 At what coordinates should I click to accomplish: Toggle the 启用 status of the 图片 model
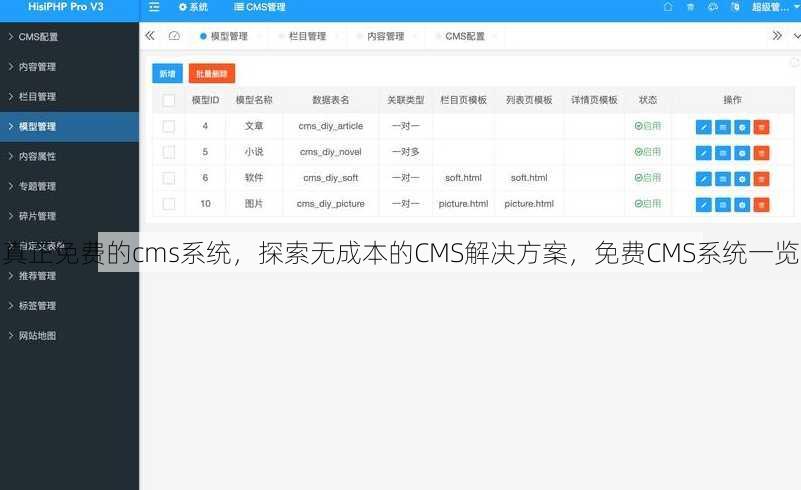coord(648,203)
